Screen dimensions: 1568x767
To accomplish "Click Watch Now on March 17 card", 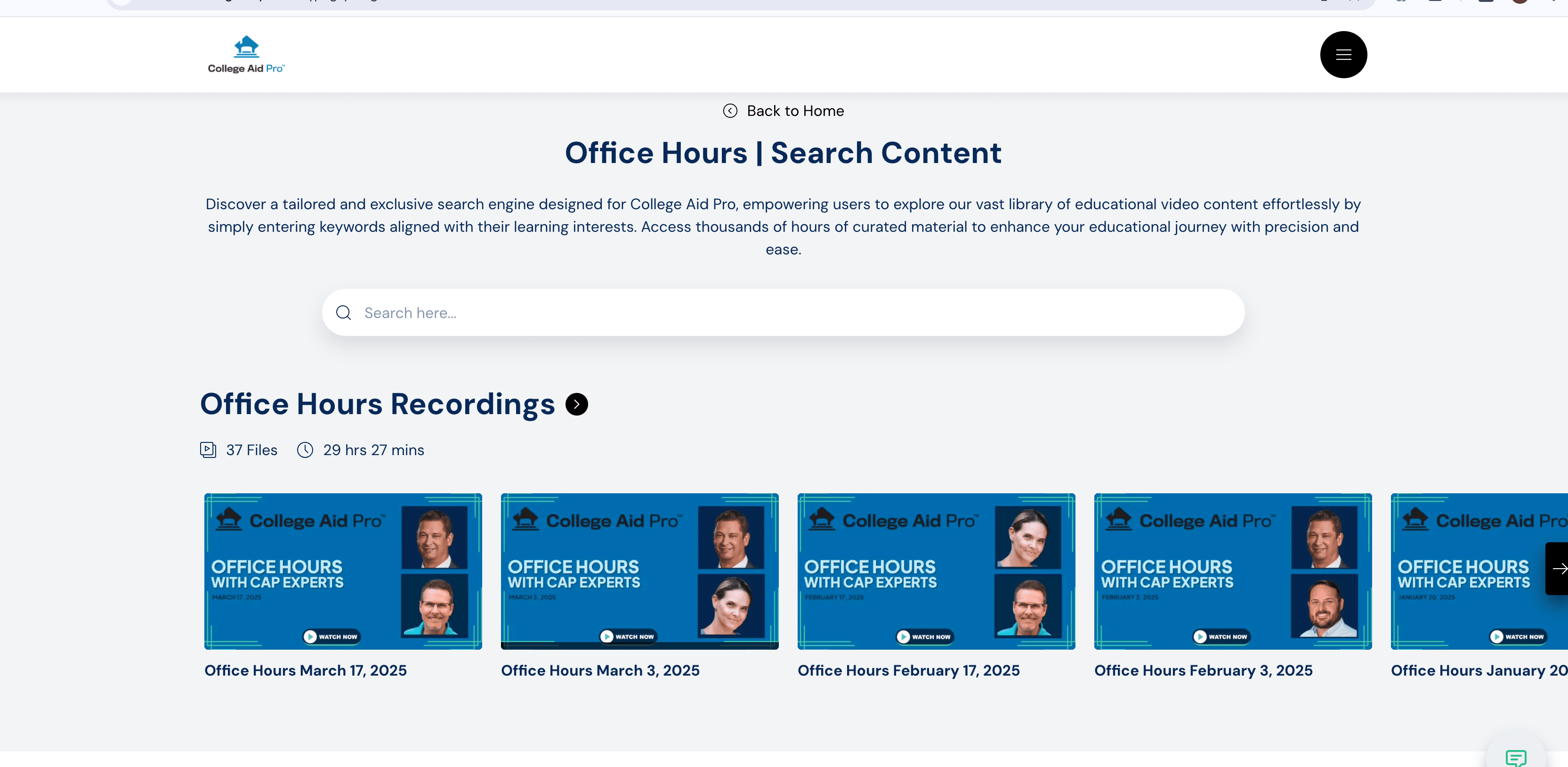I will [332, 636].
